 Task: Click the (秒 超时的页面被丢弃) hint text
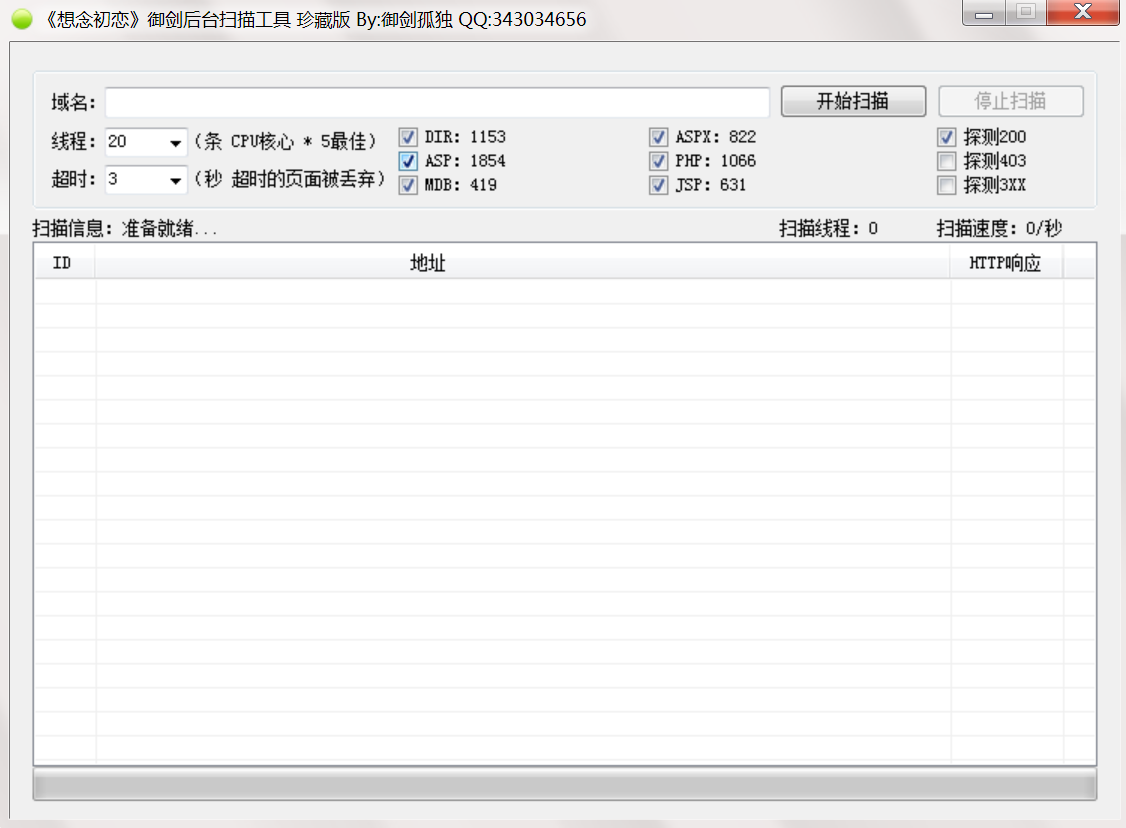[x=290, y=179]
